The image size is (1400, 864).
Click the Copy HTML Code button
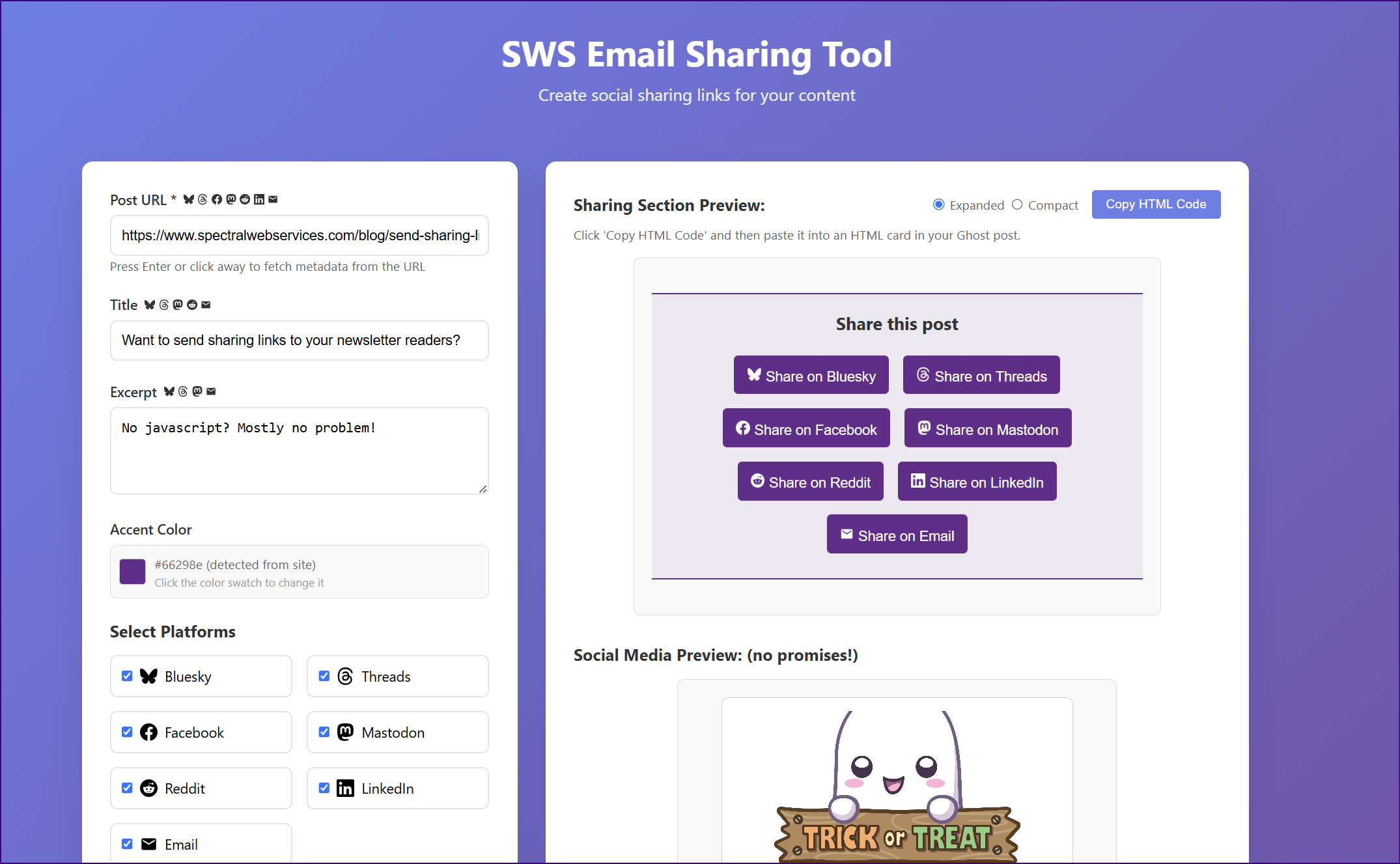(1155, 204)
